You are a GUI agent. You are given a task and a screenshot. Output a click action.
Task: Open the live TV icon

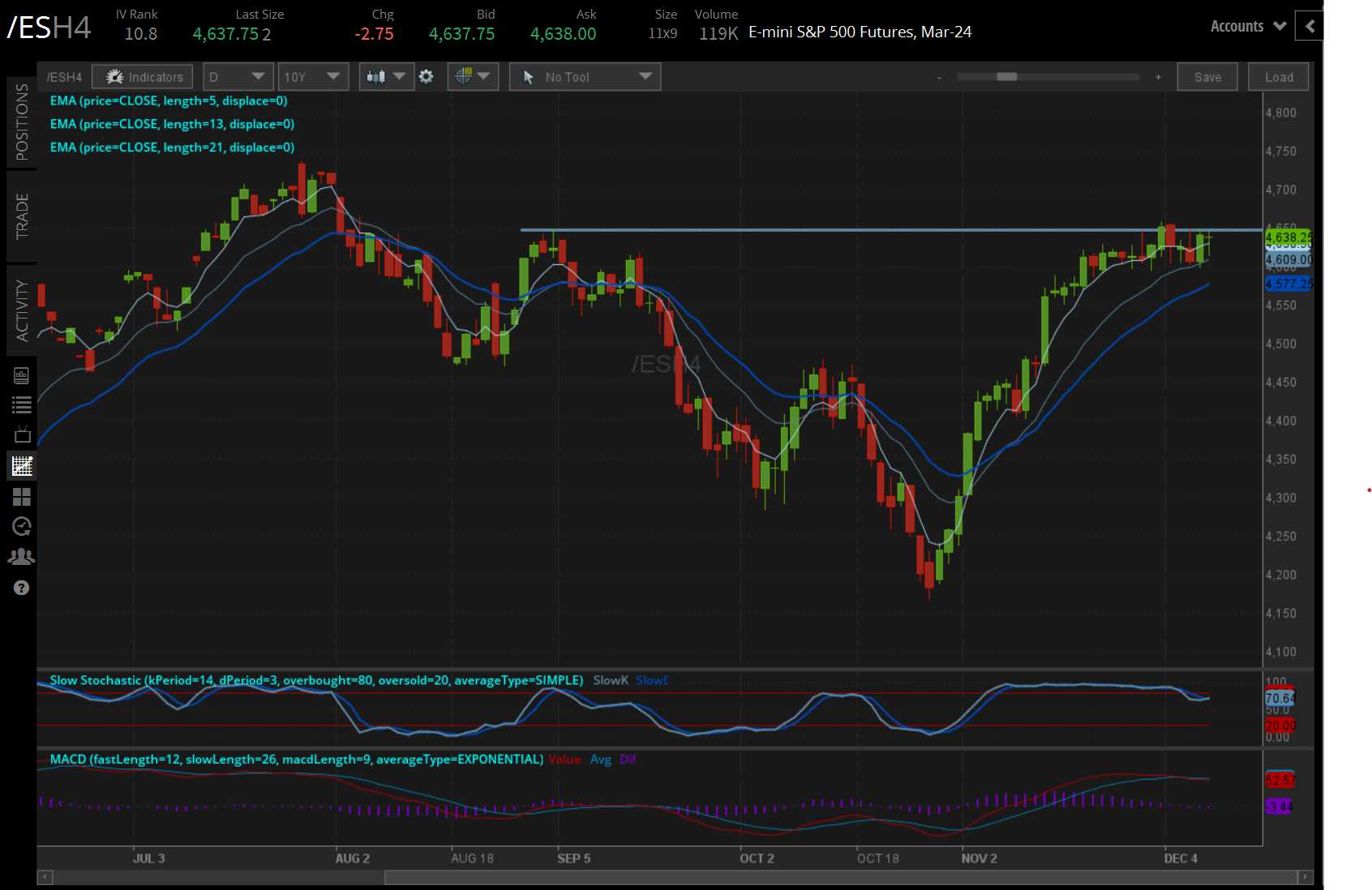click(x=22, y=435)
